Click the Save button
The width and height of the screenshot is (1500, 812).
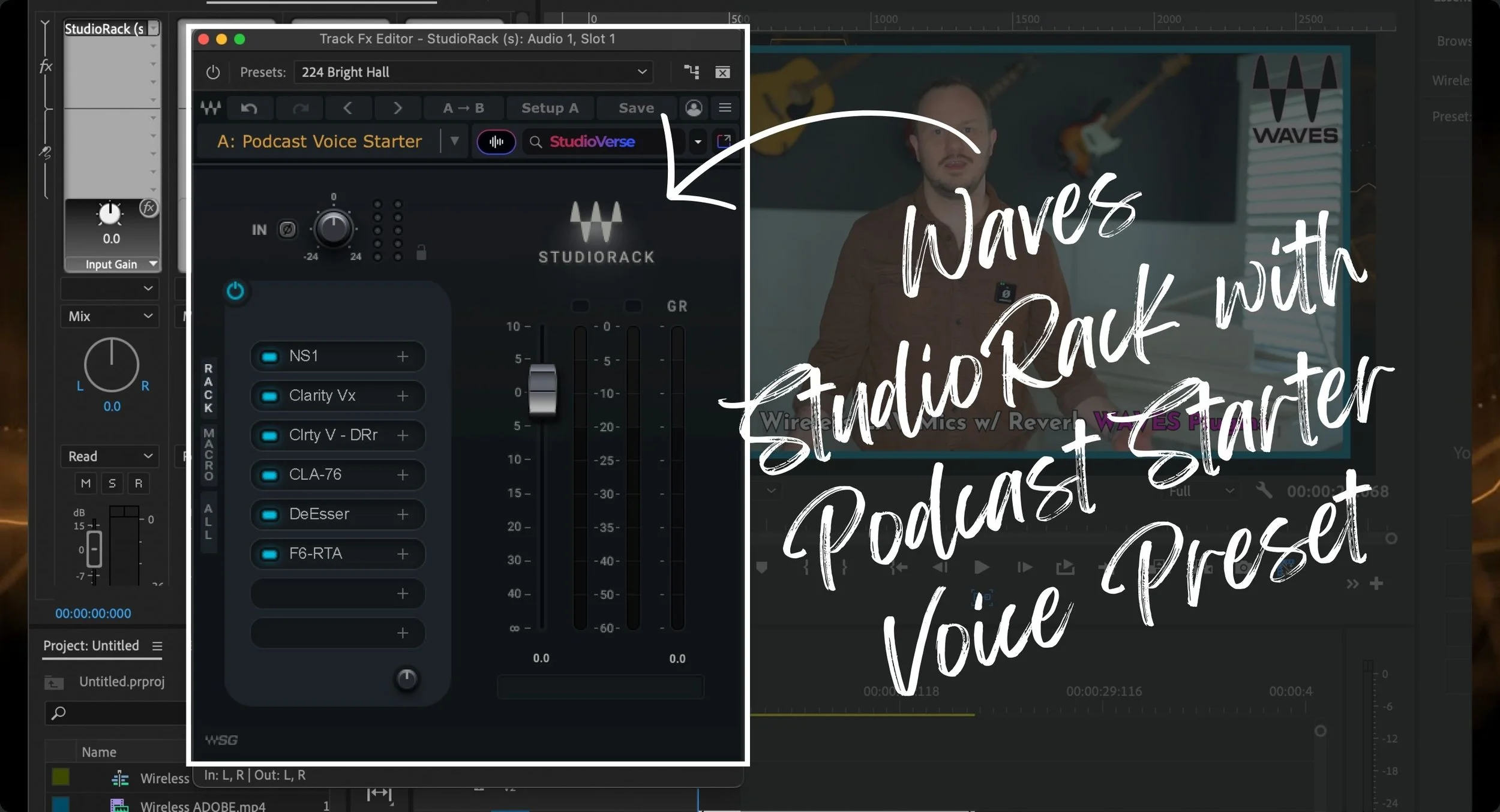[x=636, y=108]
